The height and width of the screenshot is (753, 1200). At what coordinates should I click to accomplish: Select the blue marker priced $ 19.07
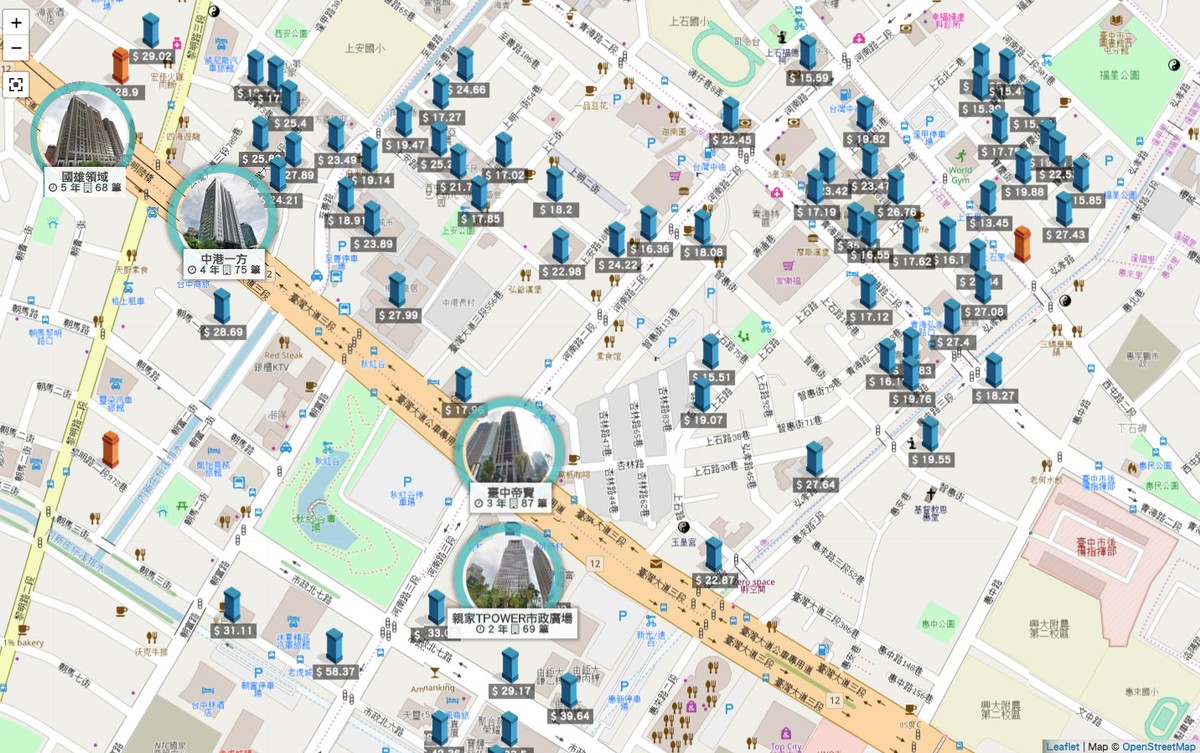tap(702, 395)
